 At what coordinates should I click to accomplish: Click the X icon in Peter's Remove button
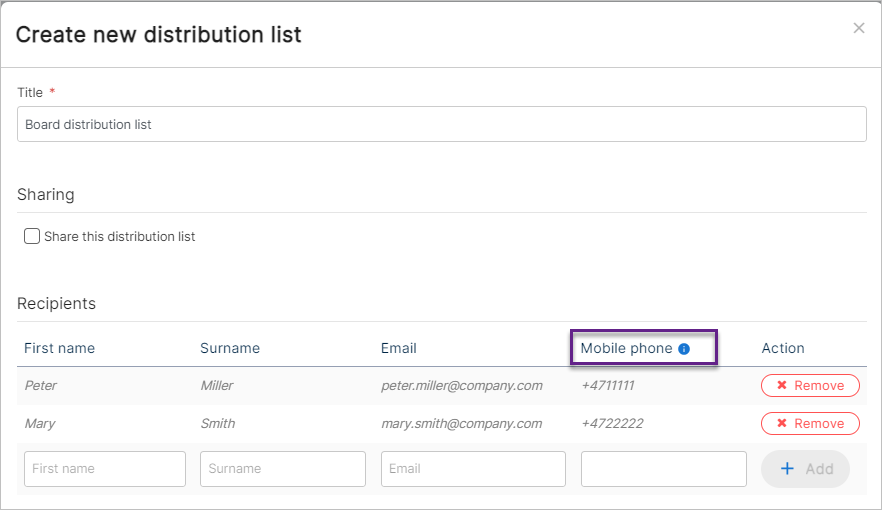pyautogui.click(x=782, y=385)
